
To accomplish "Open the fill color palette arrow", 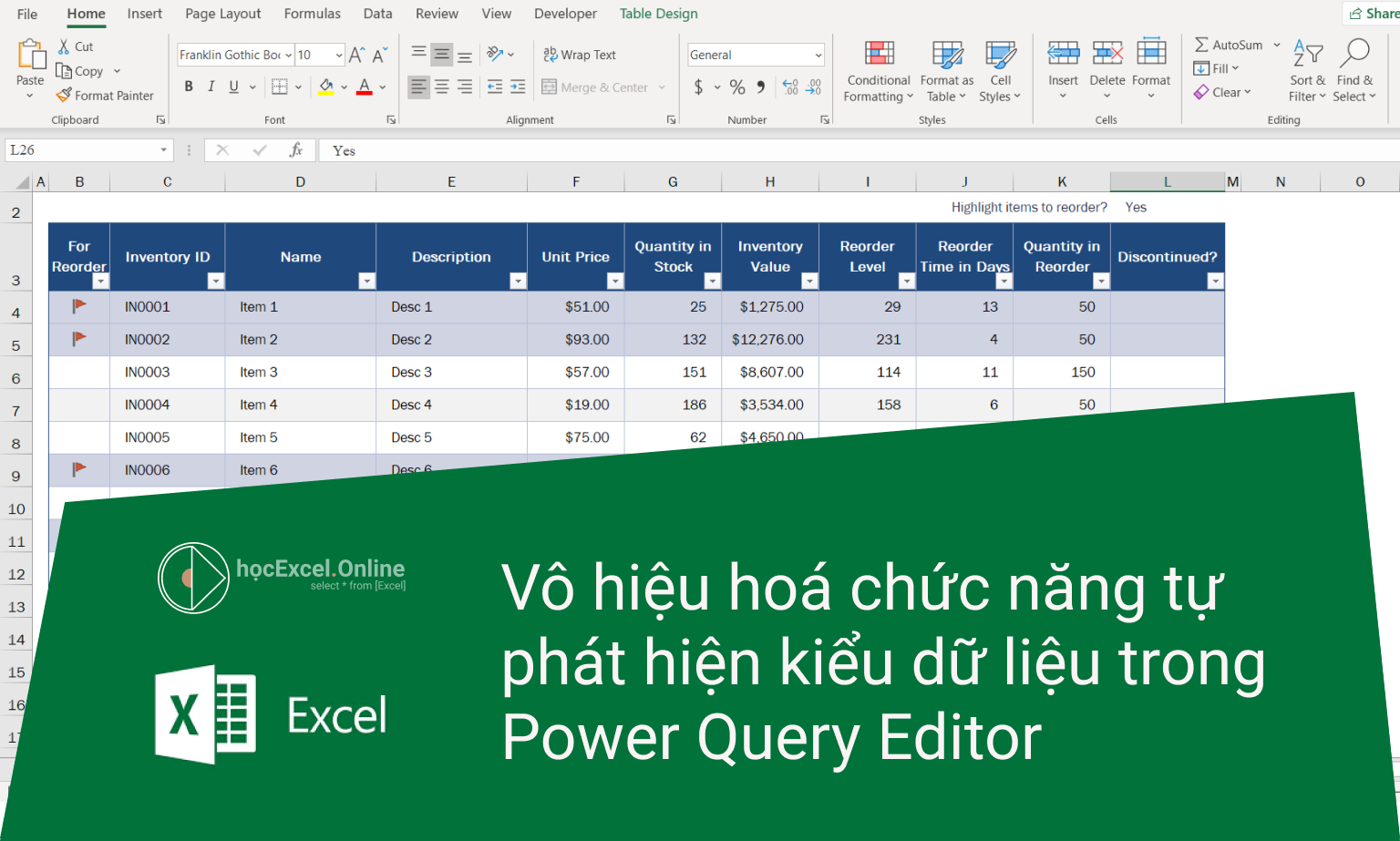I will tap(344, 87).
